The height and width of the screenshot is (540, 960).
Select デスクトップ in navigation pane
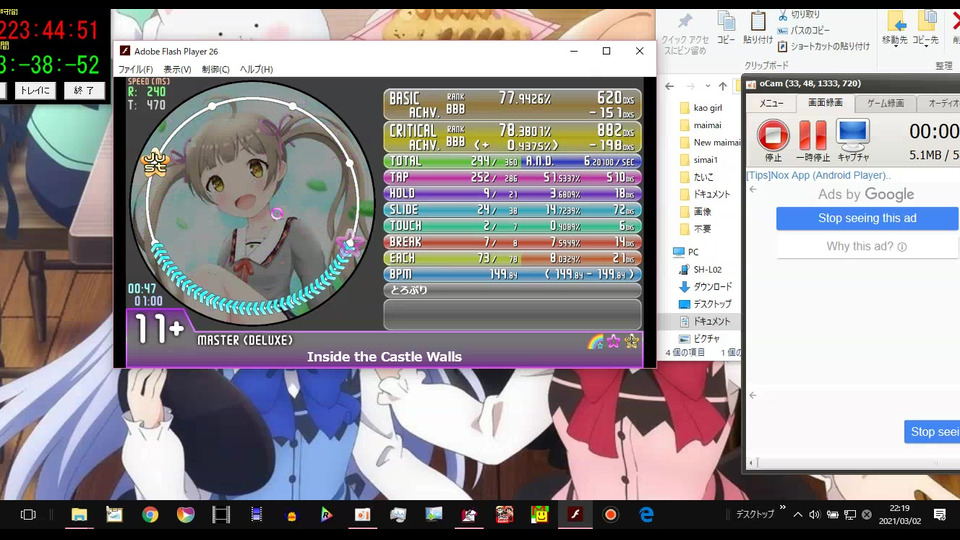(705, 304)
